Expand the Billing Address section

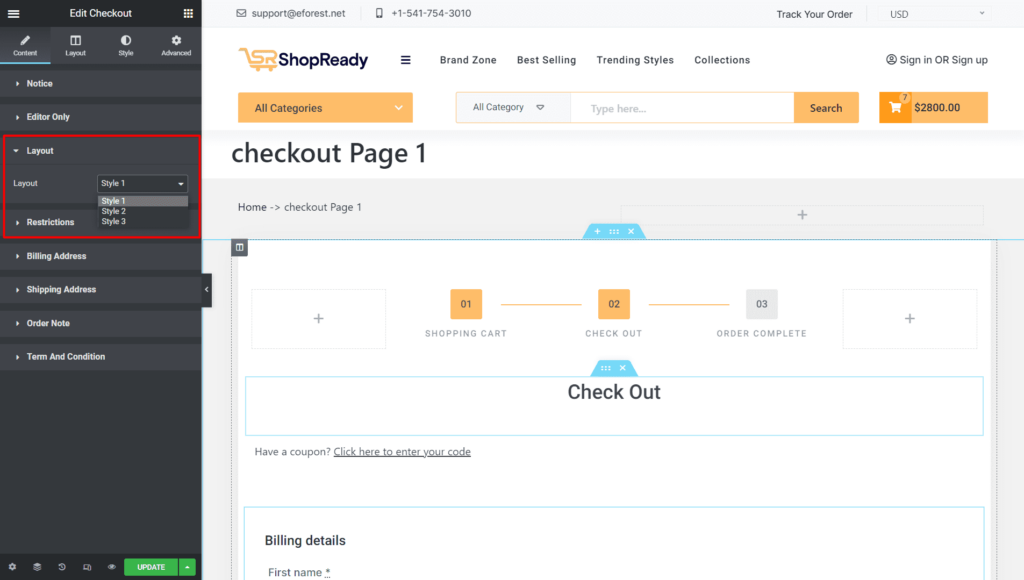click(101, 256)
